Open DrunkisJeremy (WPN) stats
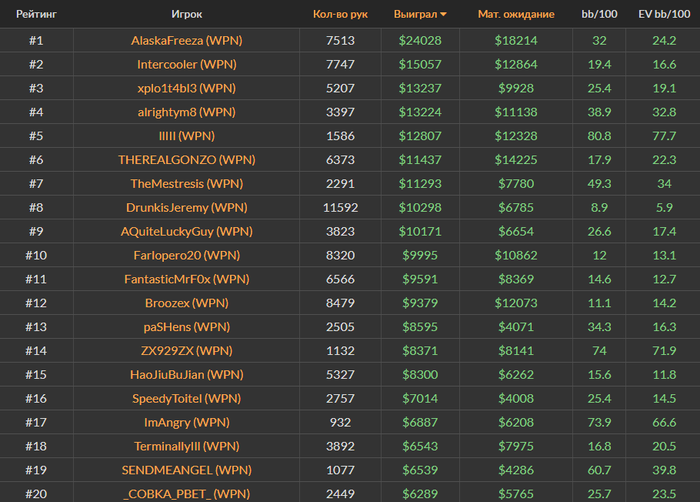 187,208
